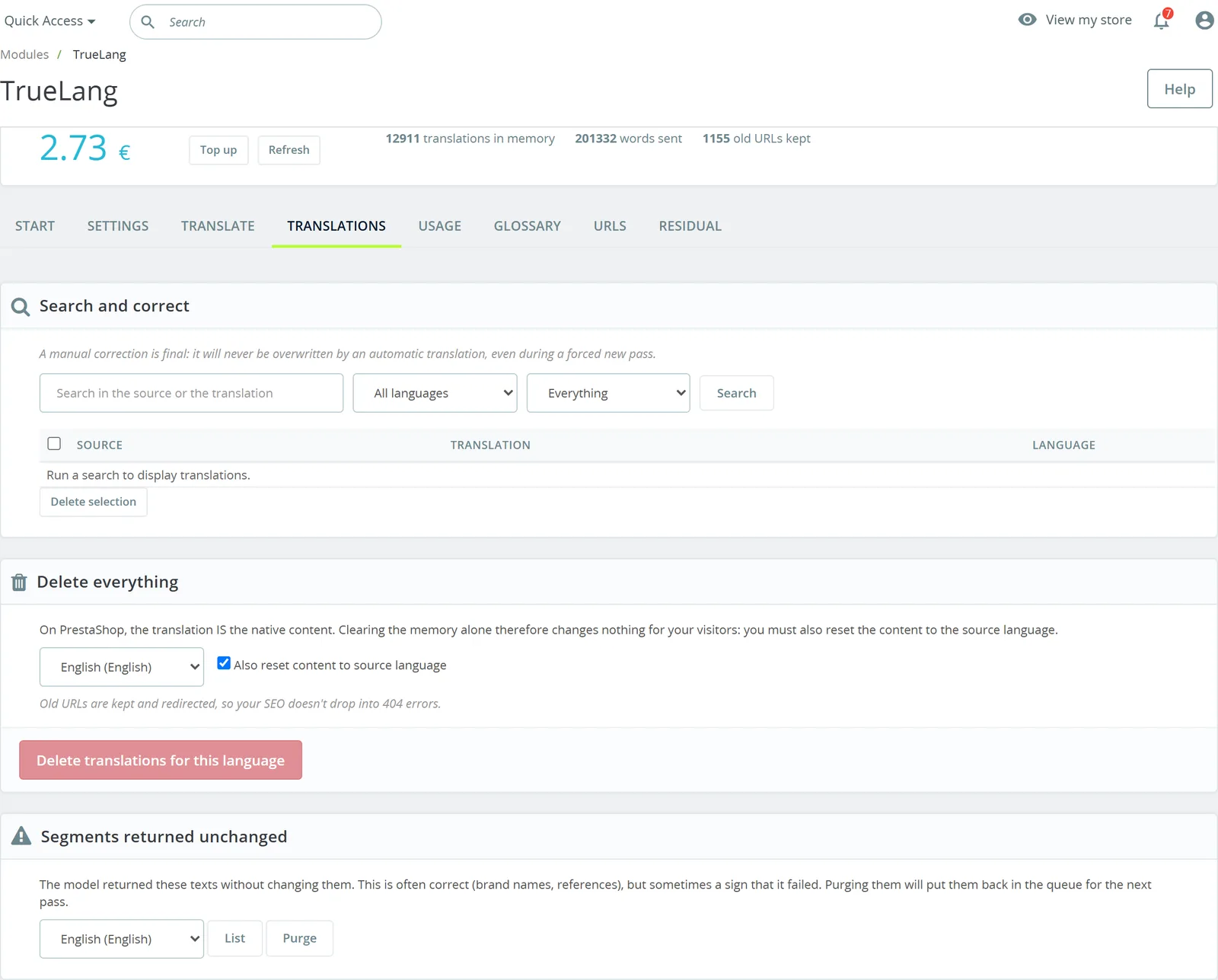Image resolution: width=1218 pixels, height=980 pixels.
Task: Click the 201332 words sent stat
Action: coord(629,139)
